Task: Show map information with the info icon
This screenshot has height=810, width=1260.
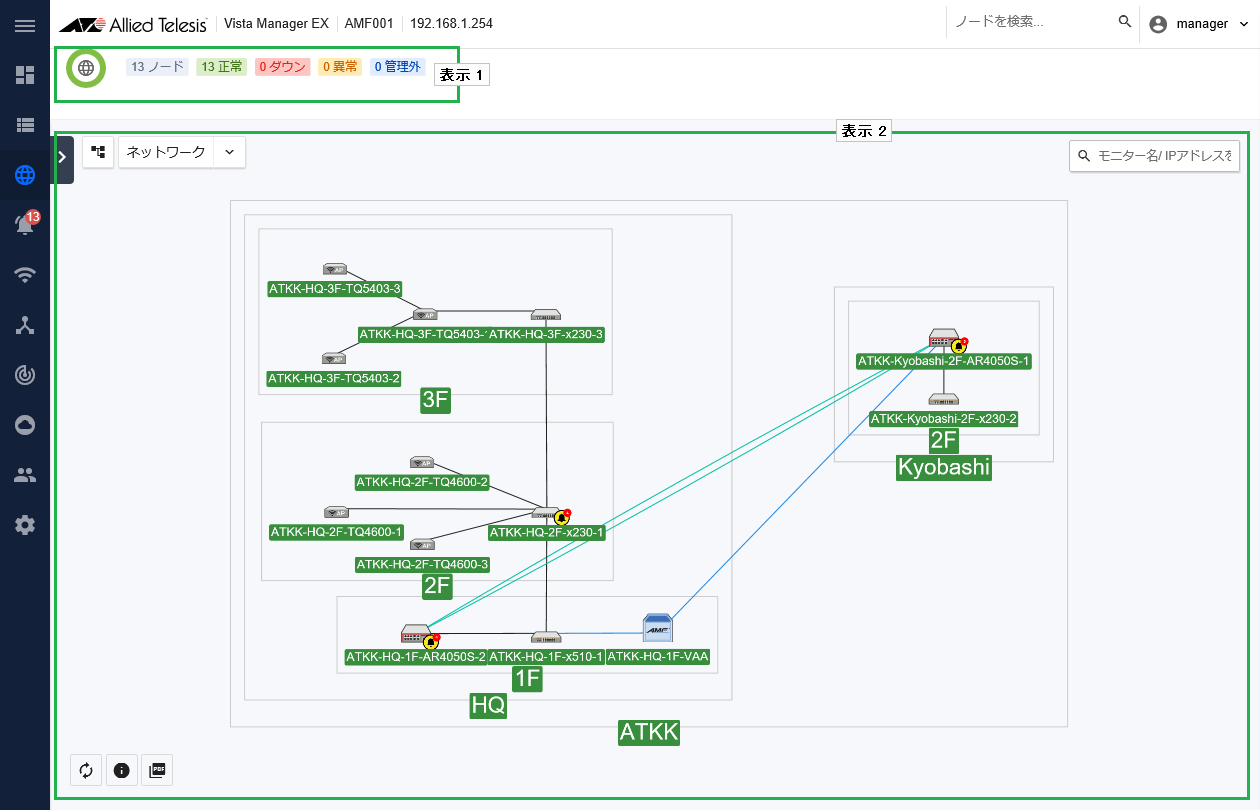Action: (x=122, y=770)
